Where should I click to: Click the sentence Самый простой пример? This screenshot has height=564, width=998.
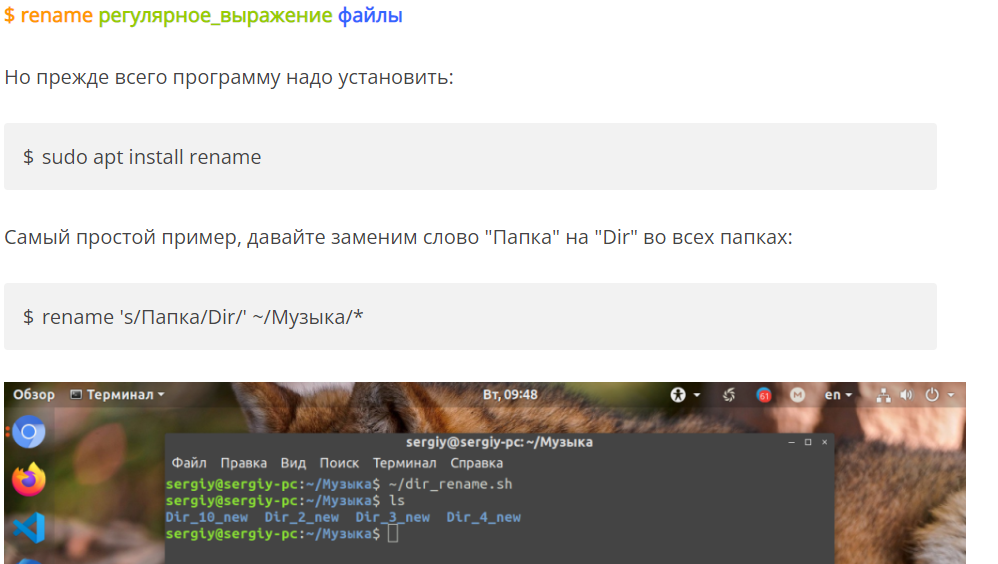pos(398,237)
